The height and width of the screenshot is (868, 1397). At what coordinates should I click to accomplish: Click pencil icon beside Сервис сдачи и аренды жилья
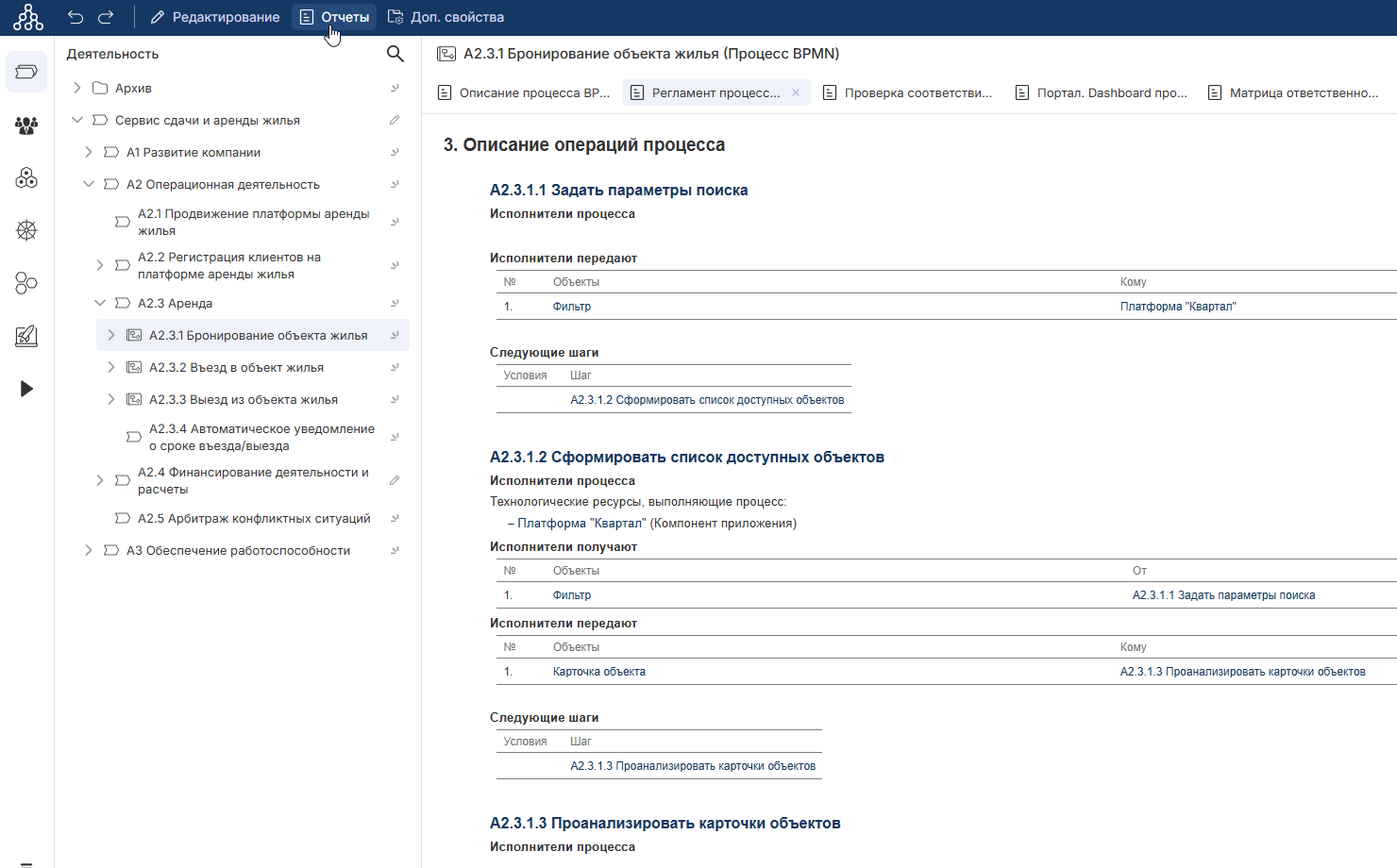point(395,120)
